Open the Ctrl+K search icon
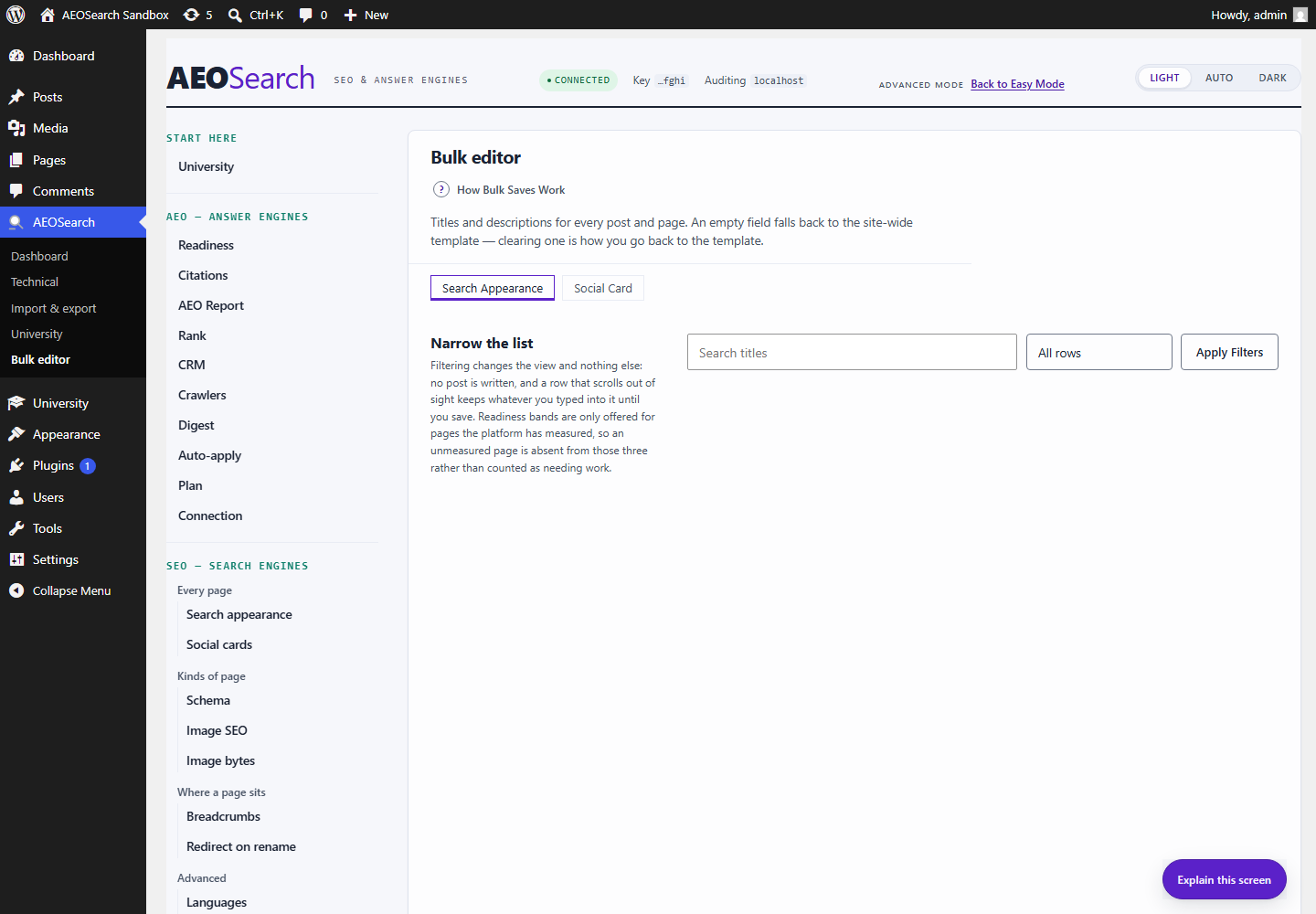Screen dimensions: 1316x914 click(235, 15)
